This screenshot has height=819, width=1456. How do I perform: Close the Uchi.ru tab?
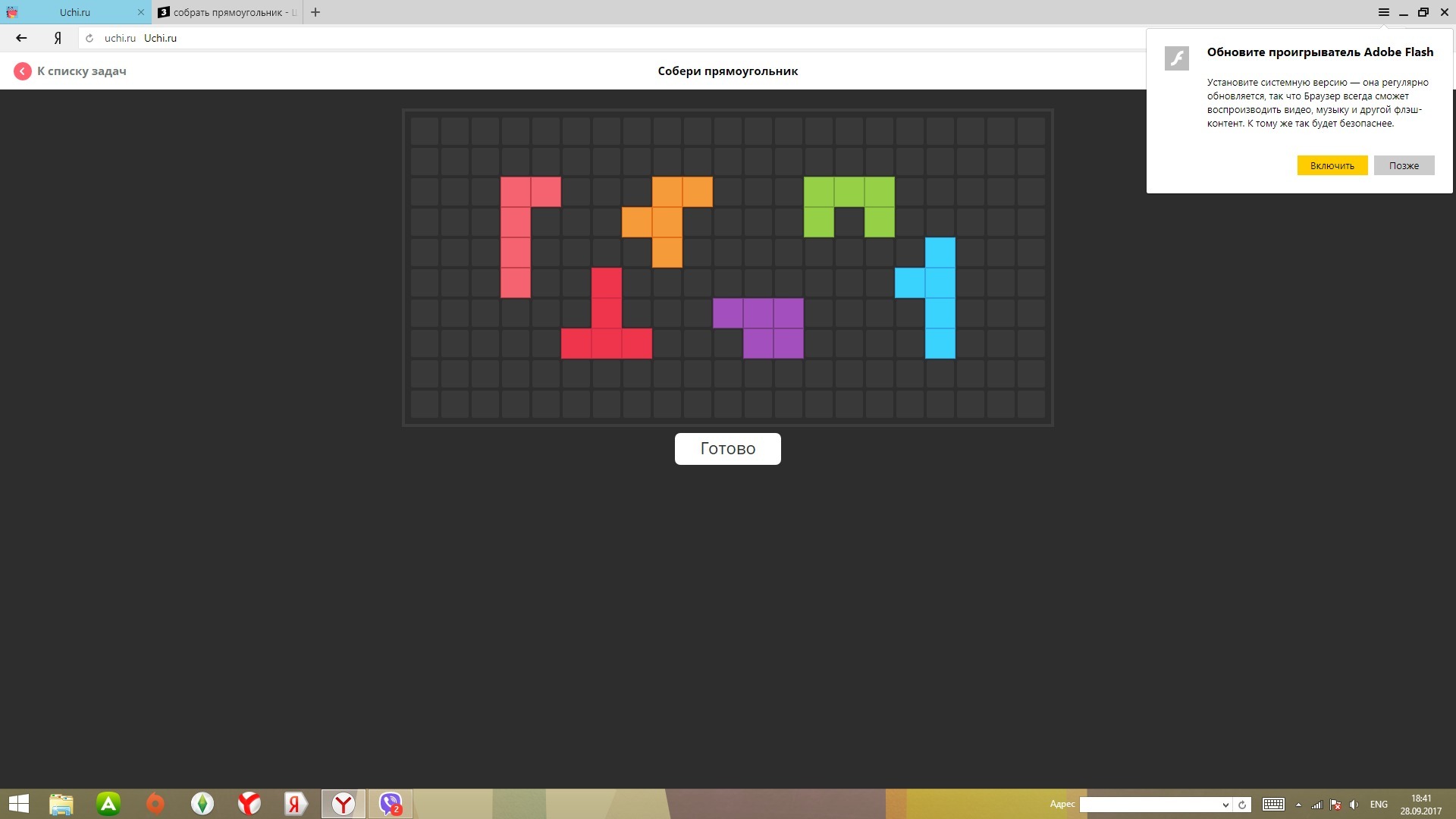point(140,12)
